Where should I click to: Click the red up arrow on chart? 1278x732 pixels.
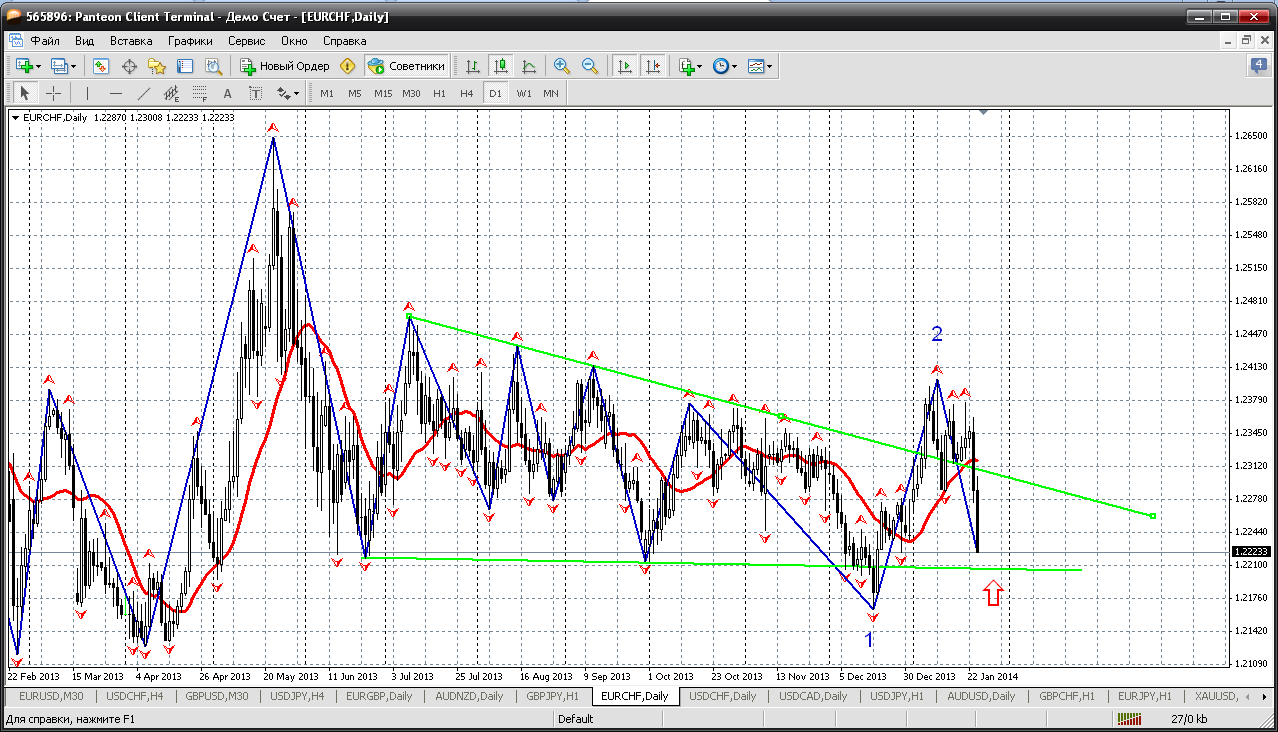tap(992, 594)
